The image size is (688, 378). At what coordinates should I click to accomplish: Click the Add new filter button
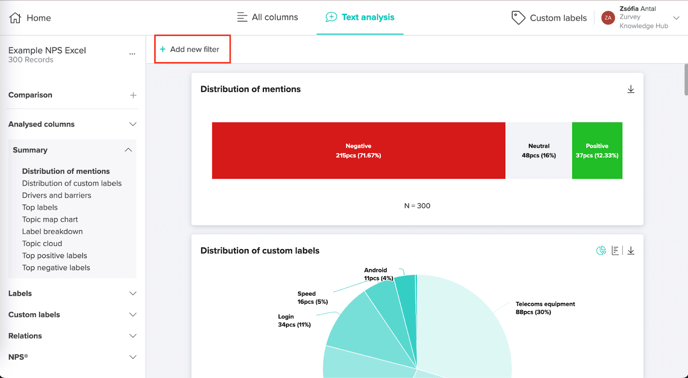(192, 49)
